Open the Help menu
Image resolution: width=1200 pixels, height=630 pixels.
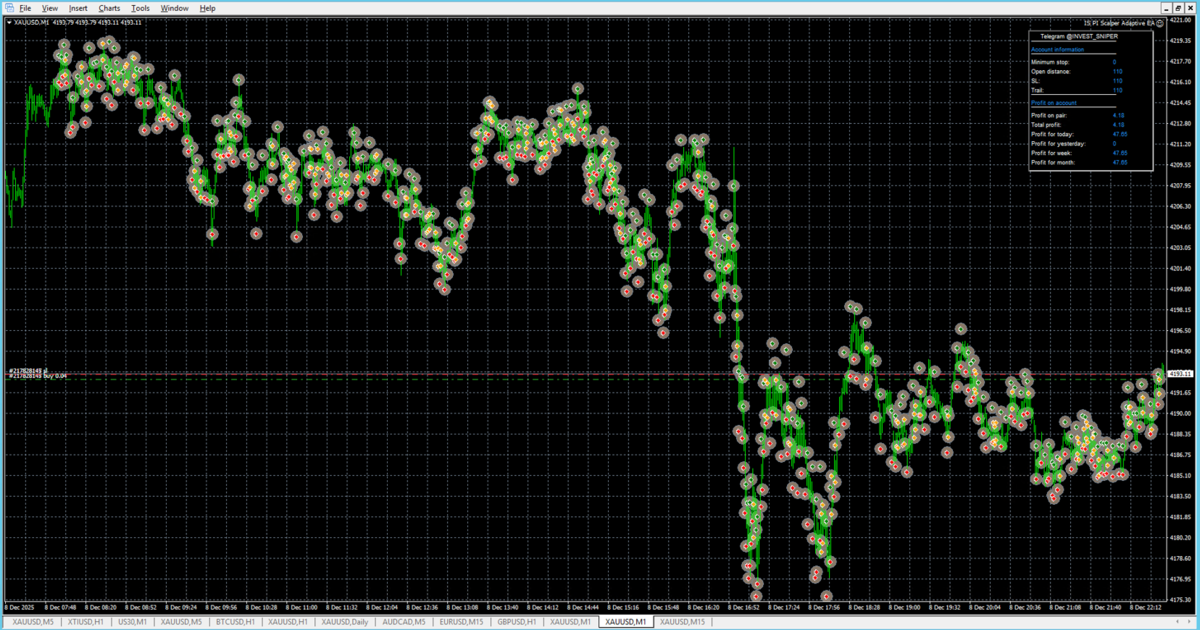[x=207, y=8]
